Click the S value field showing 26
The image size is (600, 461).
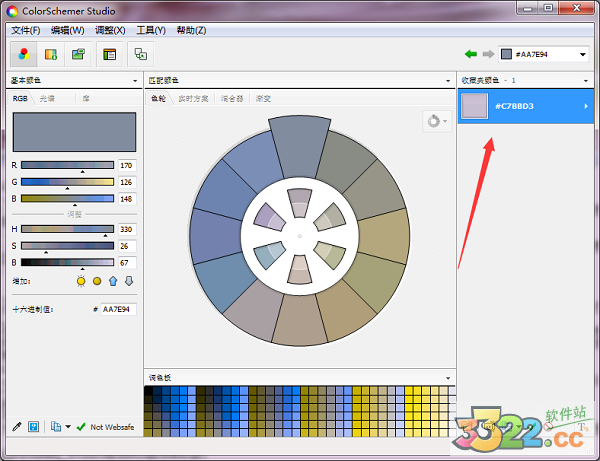tap(127, 246)
